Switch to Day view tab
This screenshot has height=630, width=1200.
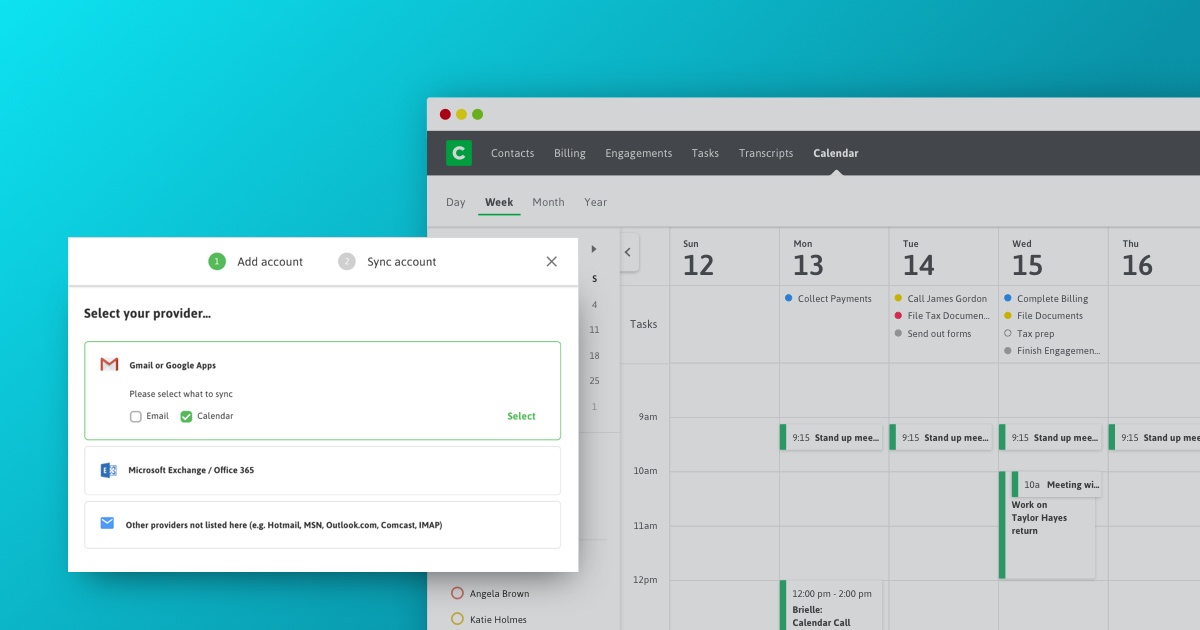click(x=456, y=202)
